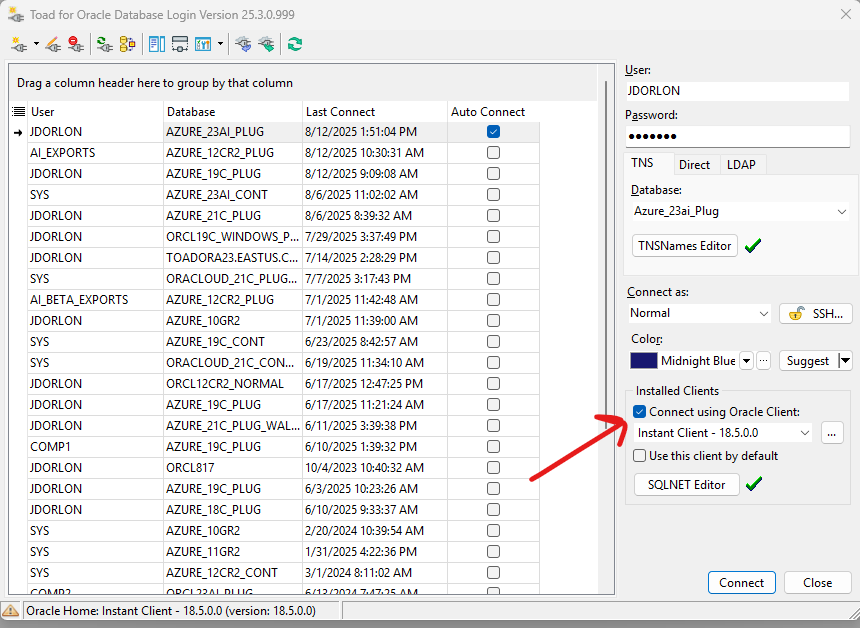Click the grid column chooser icon

tap(19, 112)
